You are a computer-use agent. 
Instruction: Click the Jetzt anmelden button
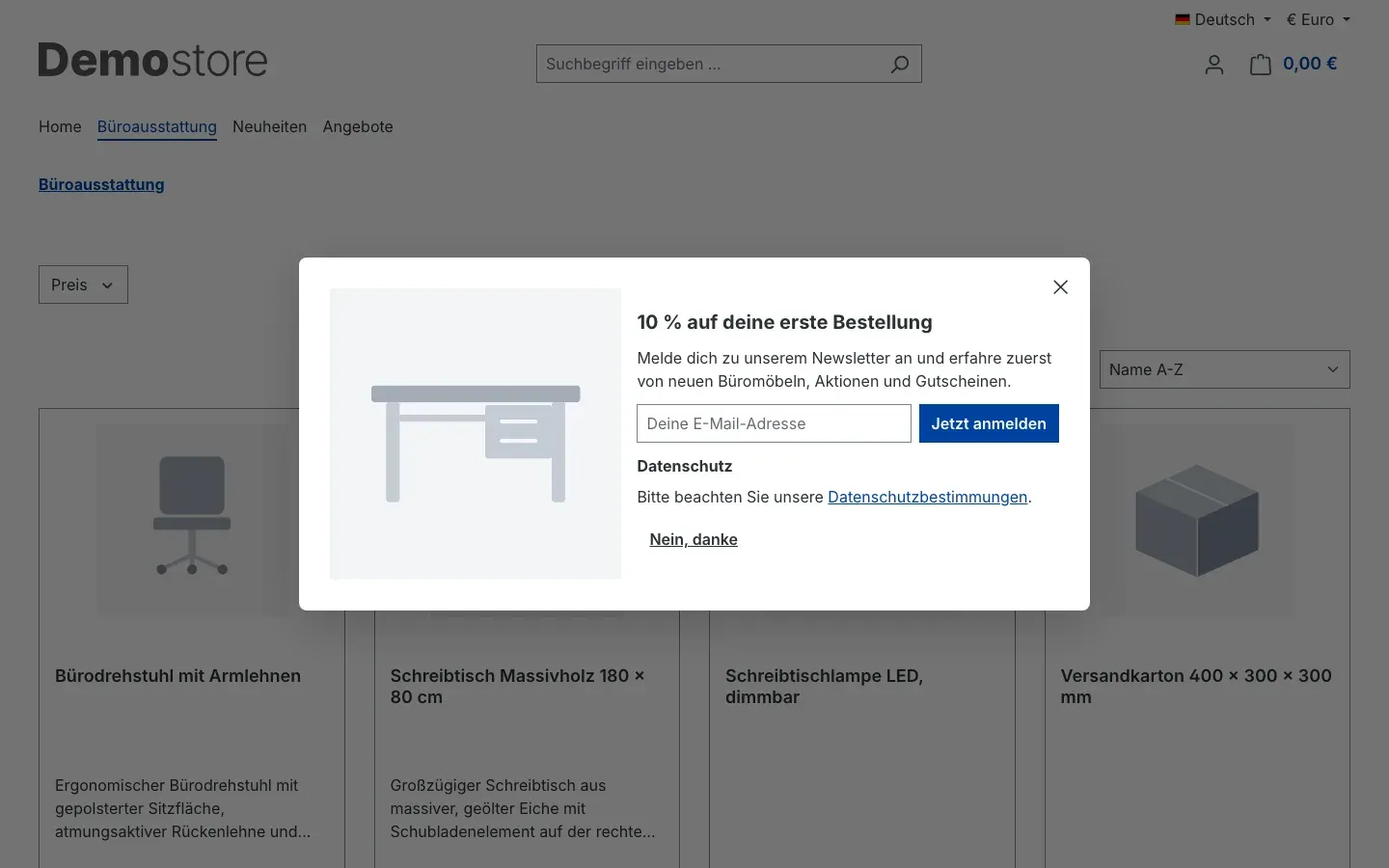tap(989, 423)
